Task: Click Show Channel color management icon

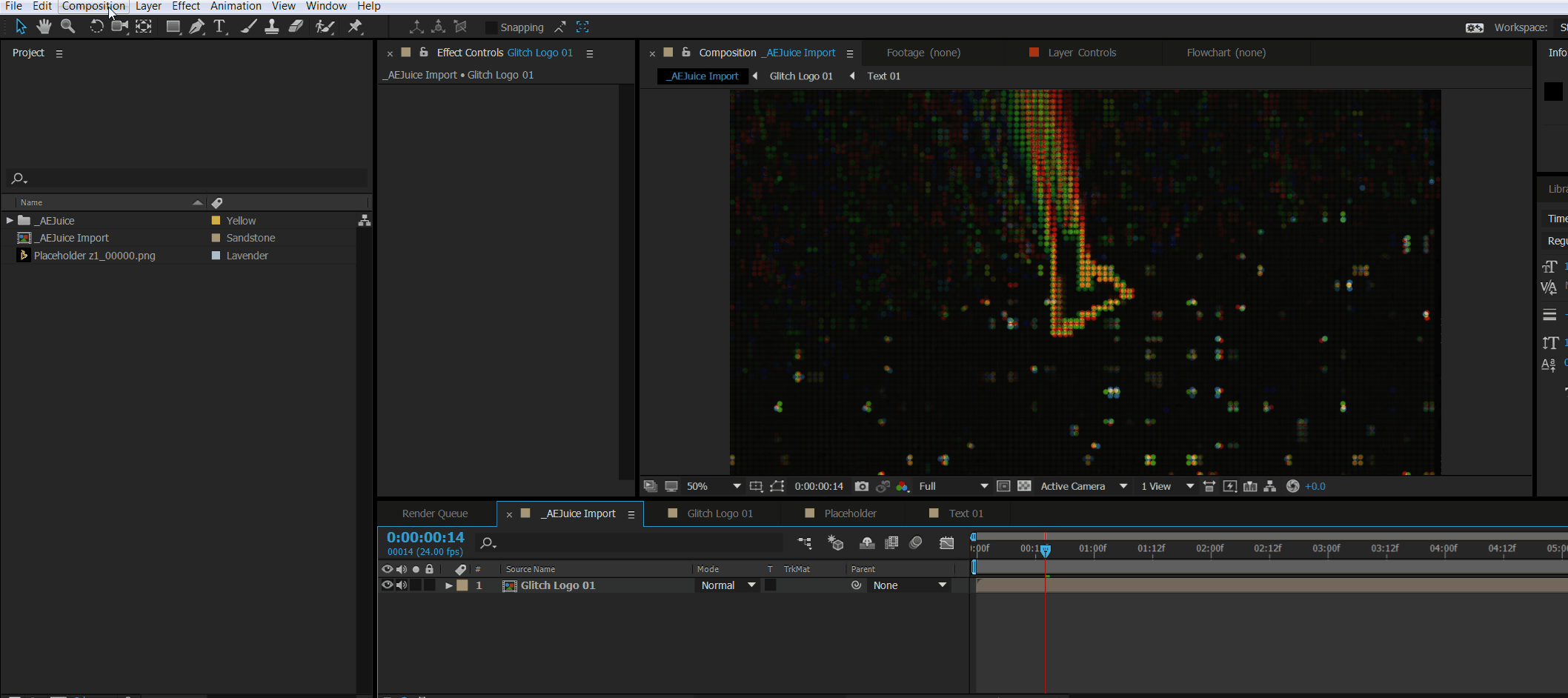Action: [x=902, y=486]
